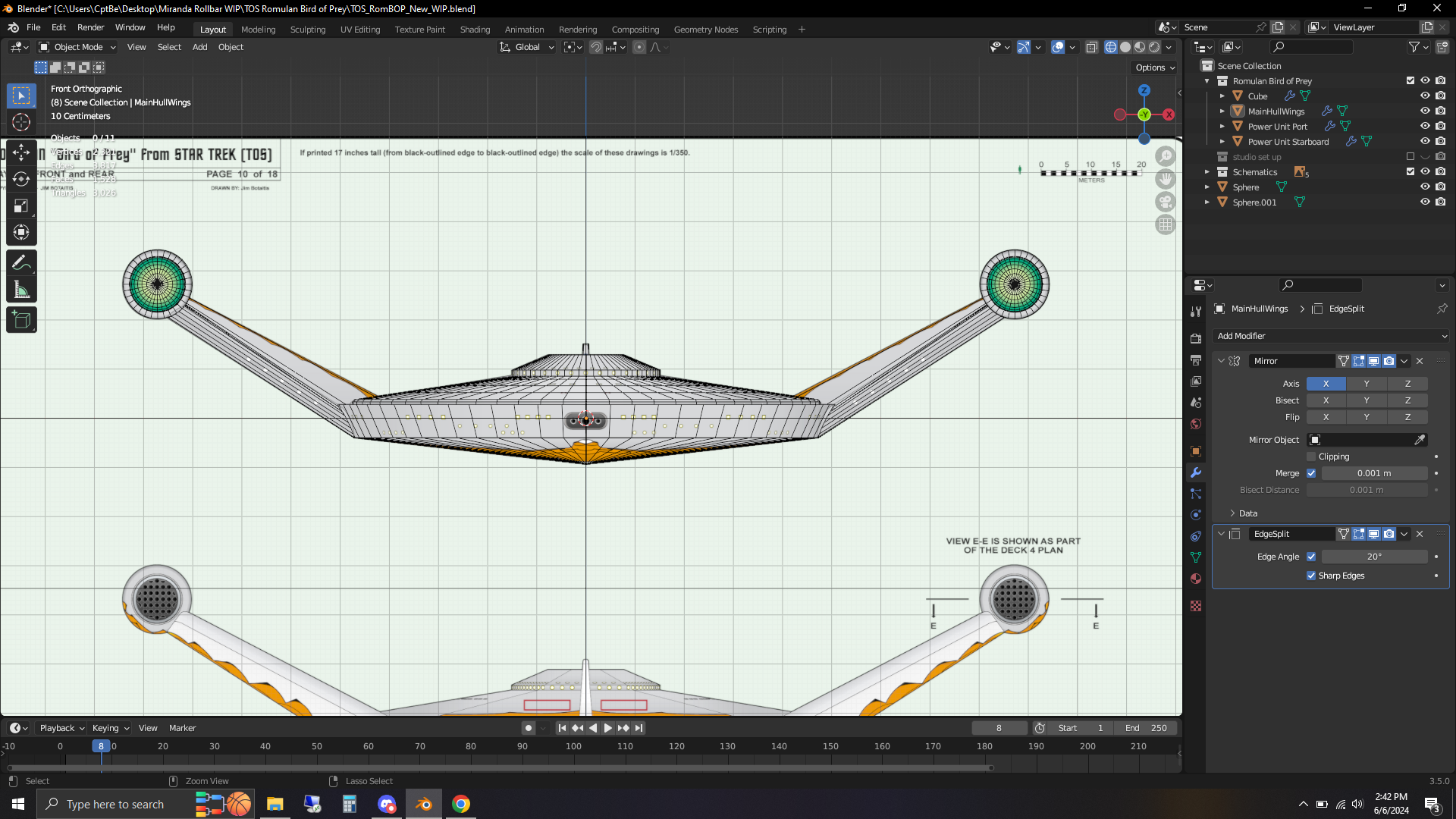Screen dimensions: 1456x819
Task: Play the animation forward
Action: [x=607, y=728]
